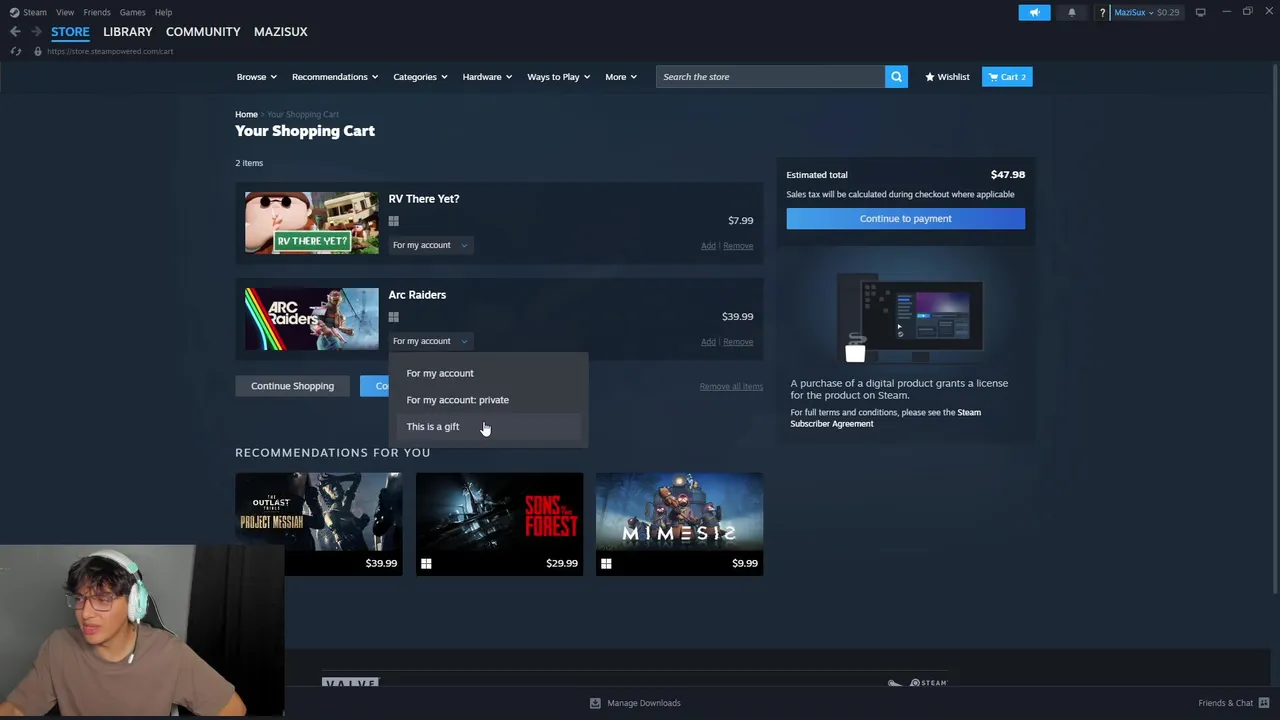
Task: Open the Steam Subscriber Agreement link
Action: point(885,418)
